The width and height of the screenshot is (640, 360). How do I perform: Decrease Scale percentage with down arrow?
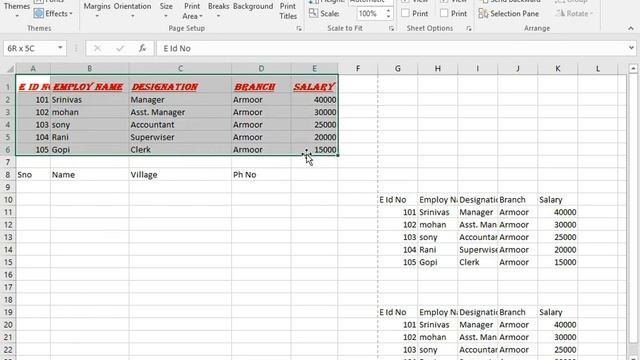point(388,17)
